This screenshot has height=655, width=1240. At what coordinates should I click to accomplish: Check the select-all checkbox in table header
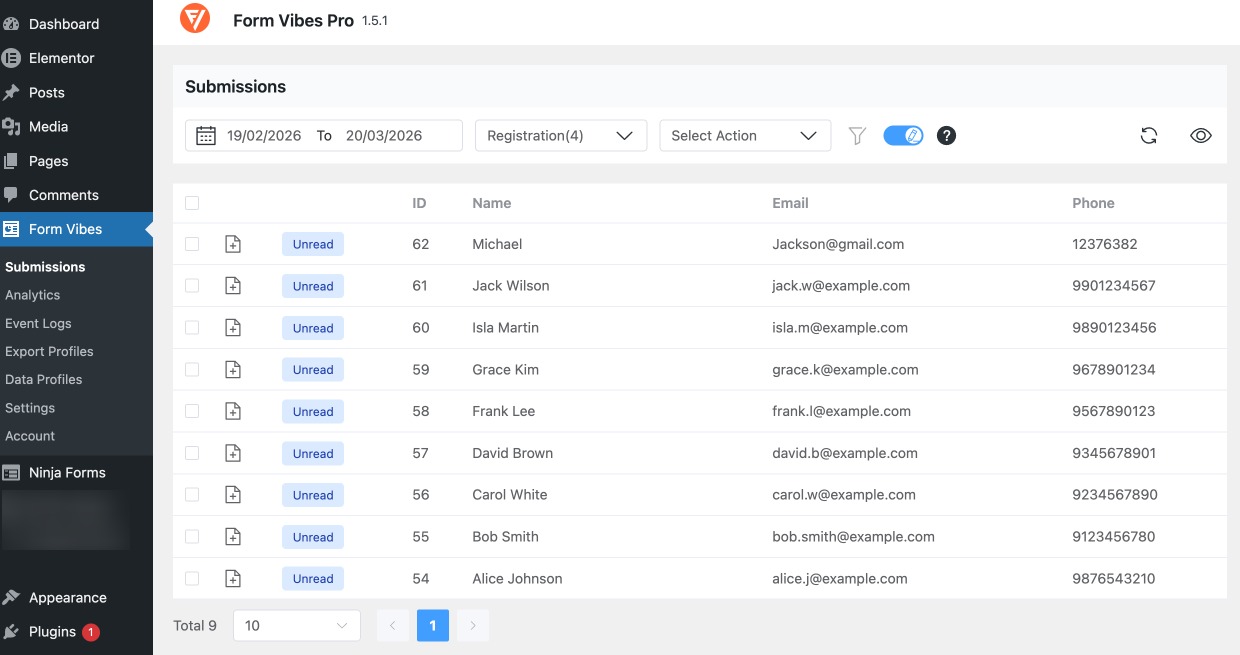pyautogui.click(x=191, y=202)
